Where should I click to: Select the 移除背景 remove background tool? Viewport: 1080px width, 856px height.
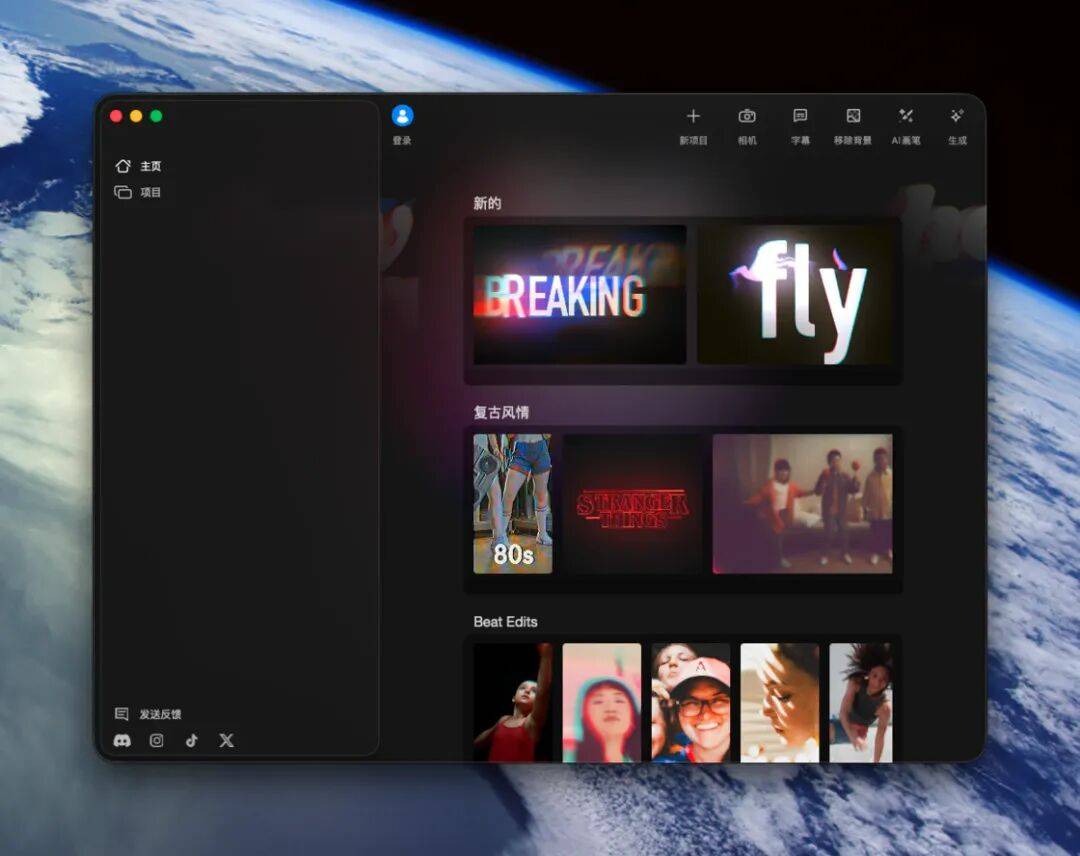tap(853, 117)
